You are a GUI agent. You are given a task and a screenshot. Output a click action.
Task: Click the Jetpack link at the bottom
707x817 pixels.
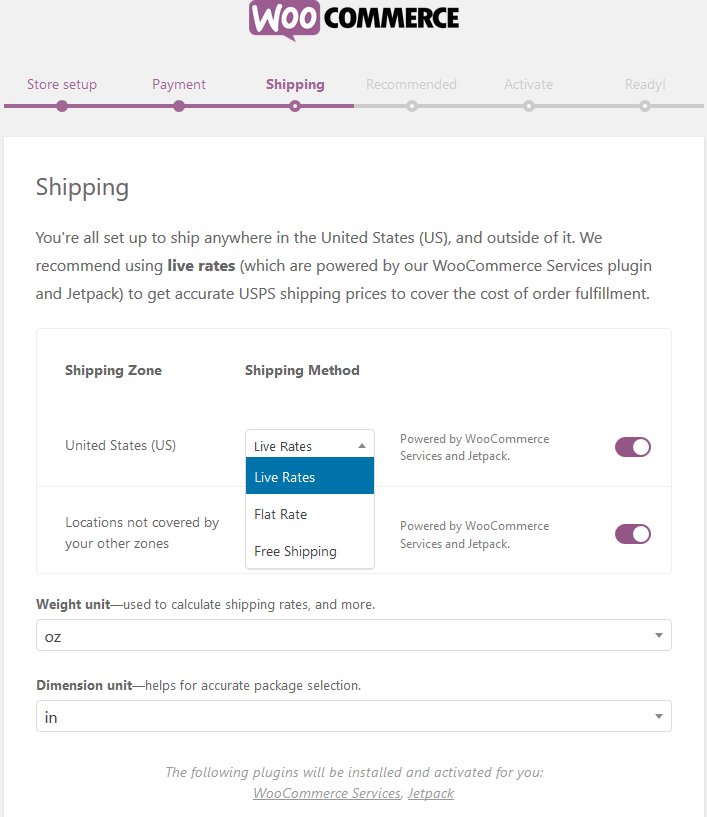[x=430, y=793]
